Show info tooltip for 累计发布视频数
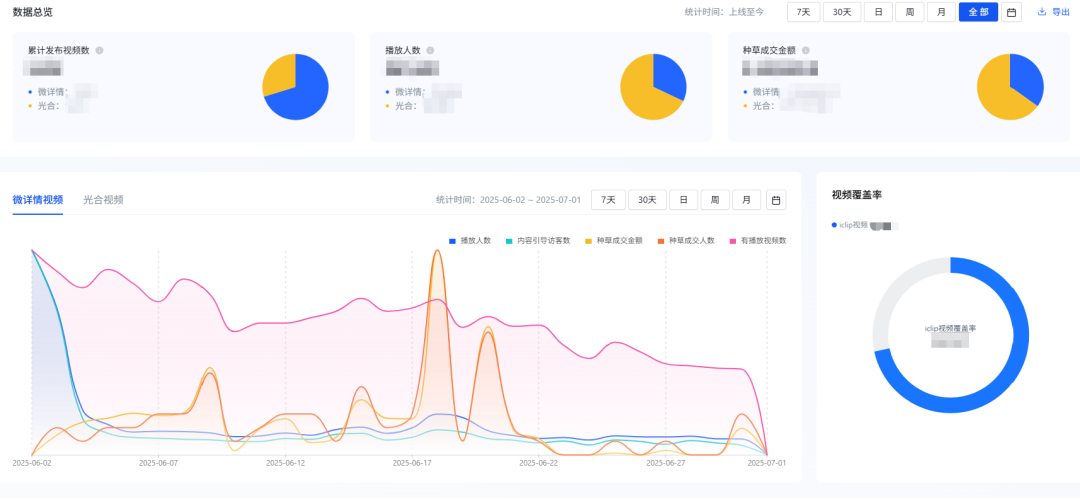Image resolution: width=1080 pixels, height=499 pixels. pyautogui.click(x=99, y=50)
